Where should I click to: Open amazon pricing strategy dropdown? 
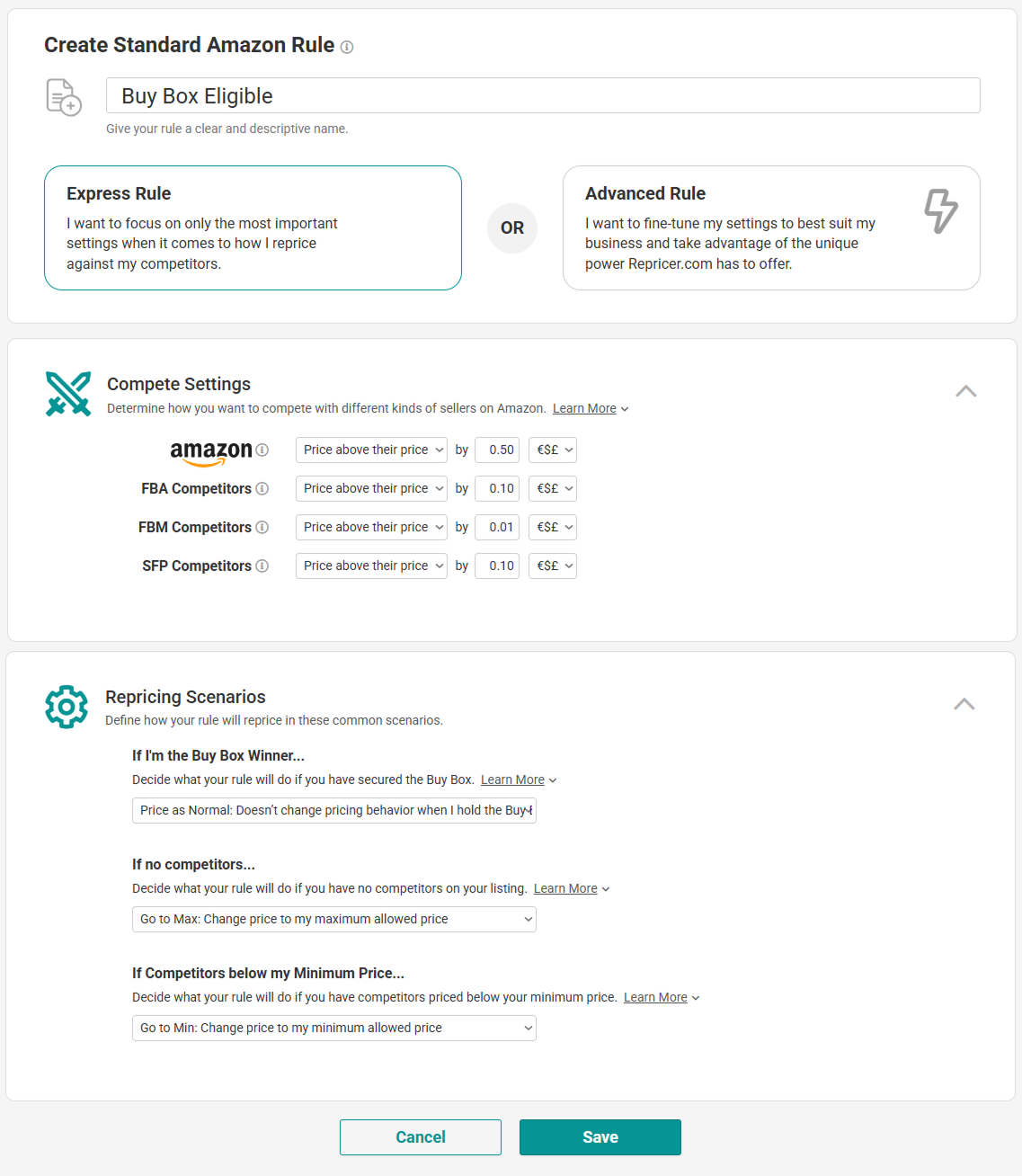pyautogui.click(x=371, y=450)
